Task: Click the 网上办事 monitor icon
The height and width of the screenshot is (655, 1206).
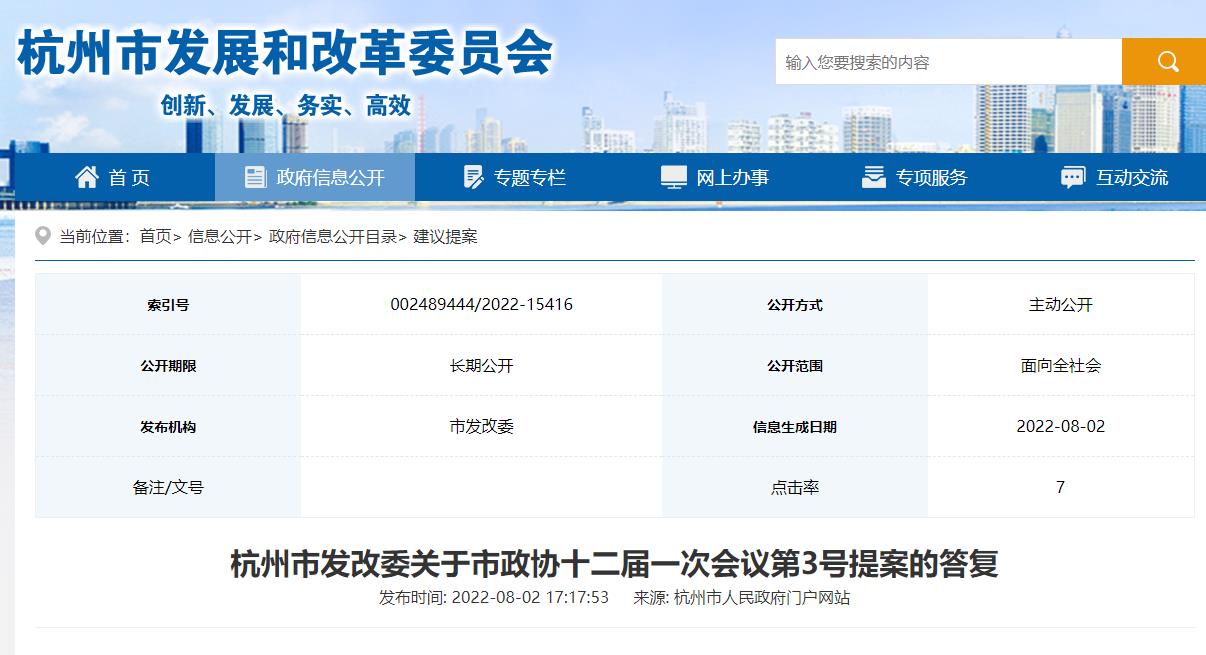Action: tap(674, 177)
